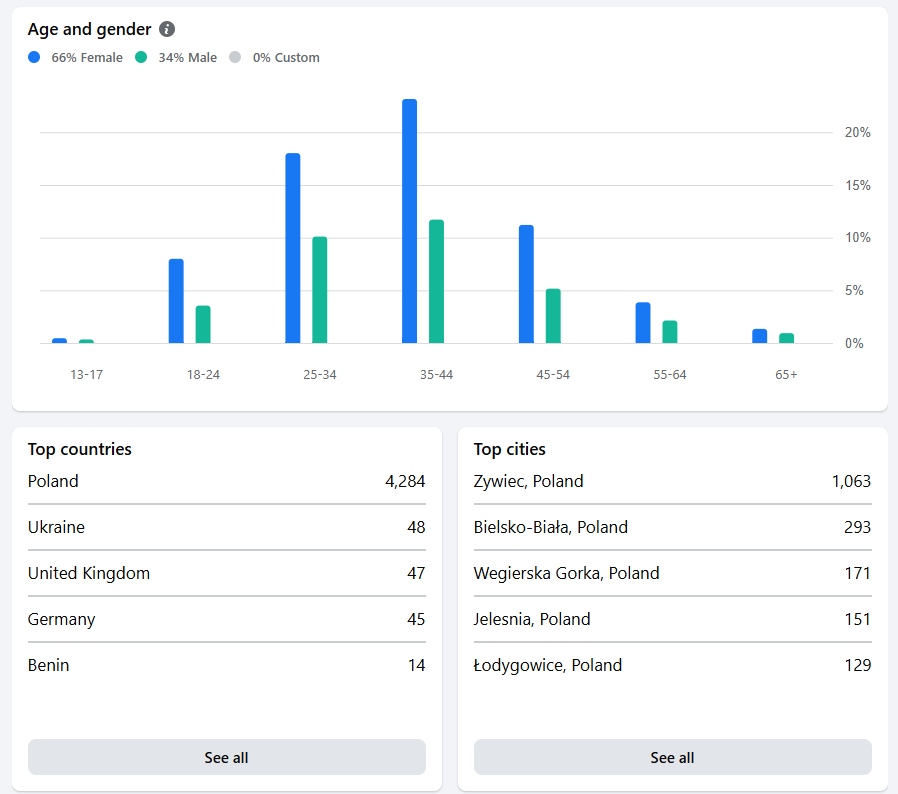The width and height of the screenshot is (898, 794).
Task: Click the male bar for 25-34
Action: 320,290
